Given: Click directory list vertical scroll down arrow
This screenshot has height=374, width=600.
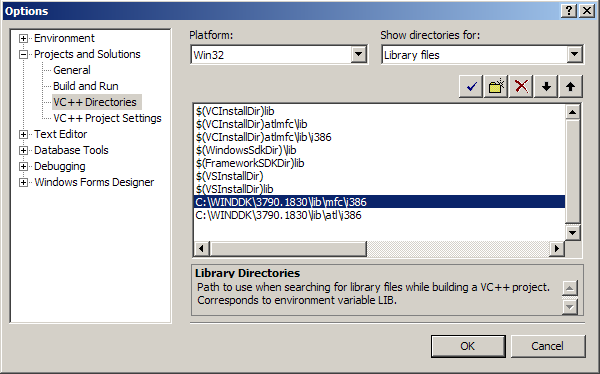Looking at the screenshot, I should [572, 233].
